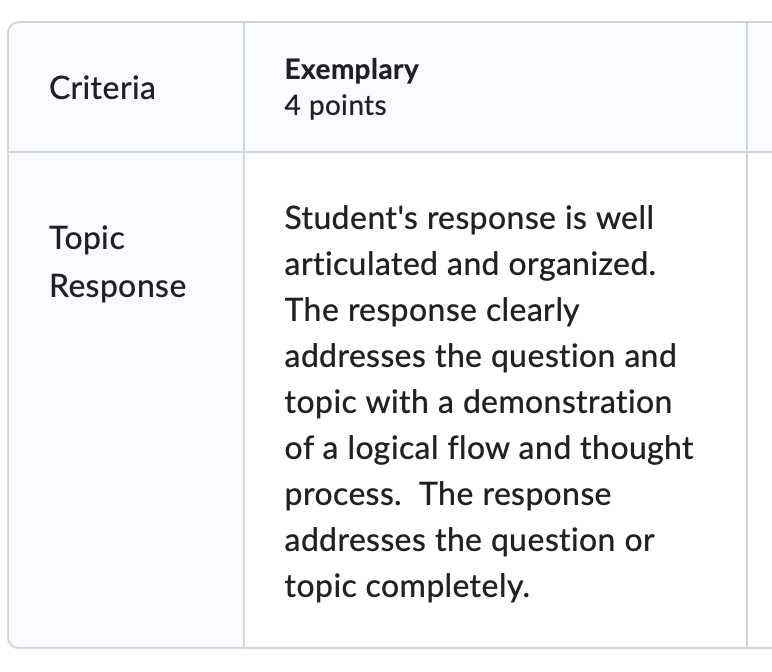Click the line "The response clearly"
Screen dimensions: 772x672
coord(432,311)
